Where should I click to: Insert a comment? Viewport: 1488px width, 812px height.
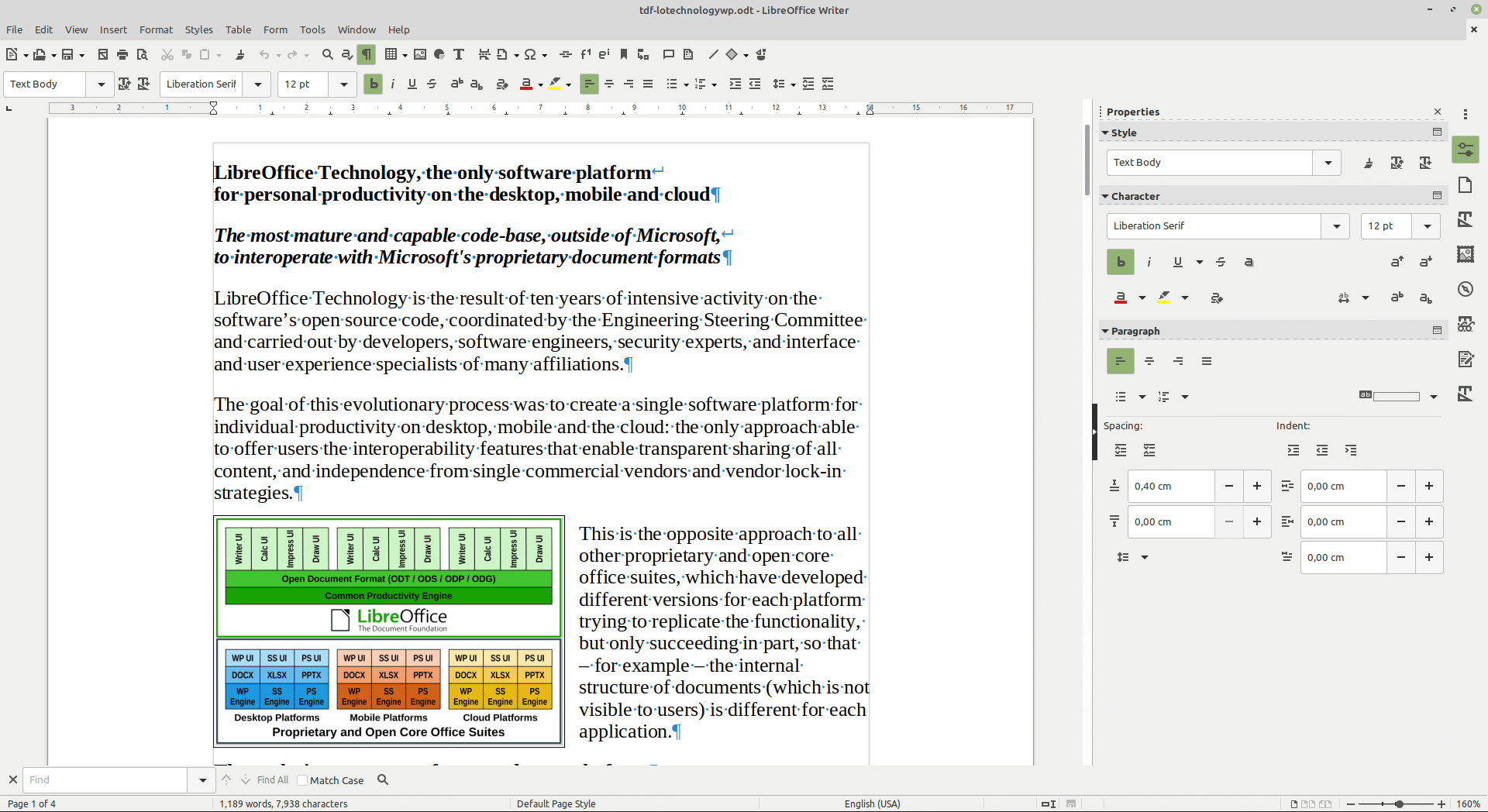click(668, 54)
